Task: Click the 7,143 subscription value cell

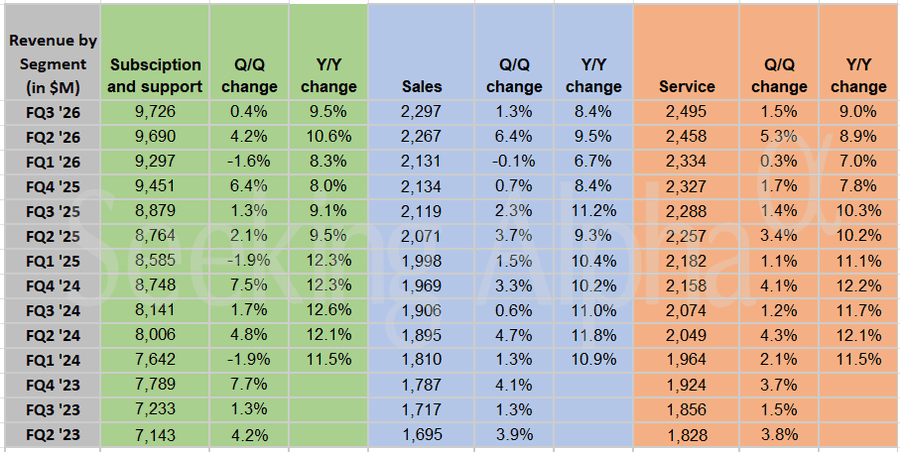Action: click(154, 436)
